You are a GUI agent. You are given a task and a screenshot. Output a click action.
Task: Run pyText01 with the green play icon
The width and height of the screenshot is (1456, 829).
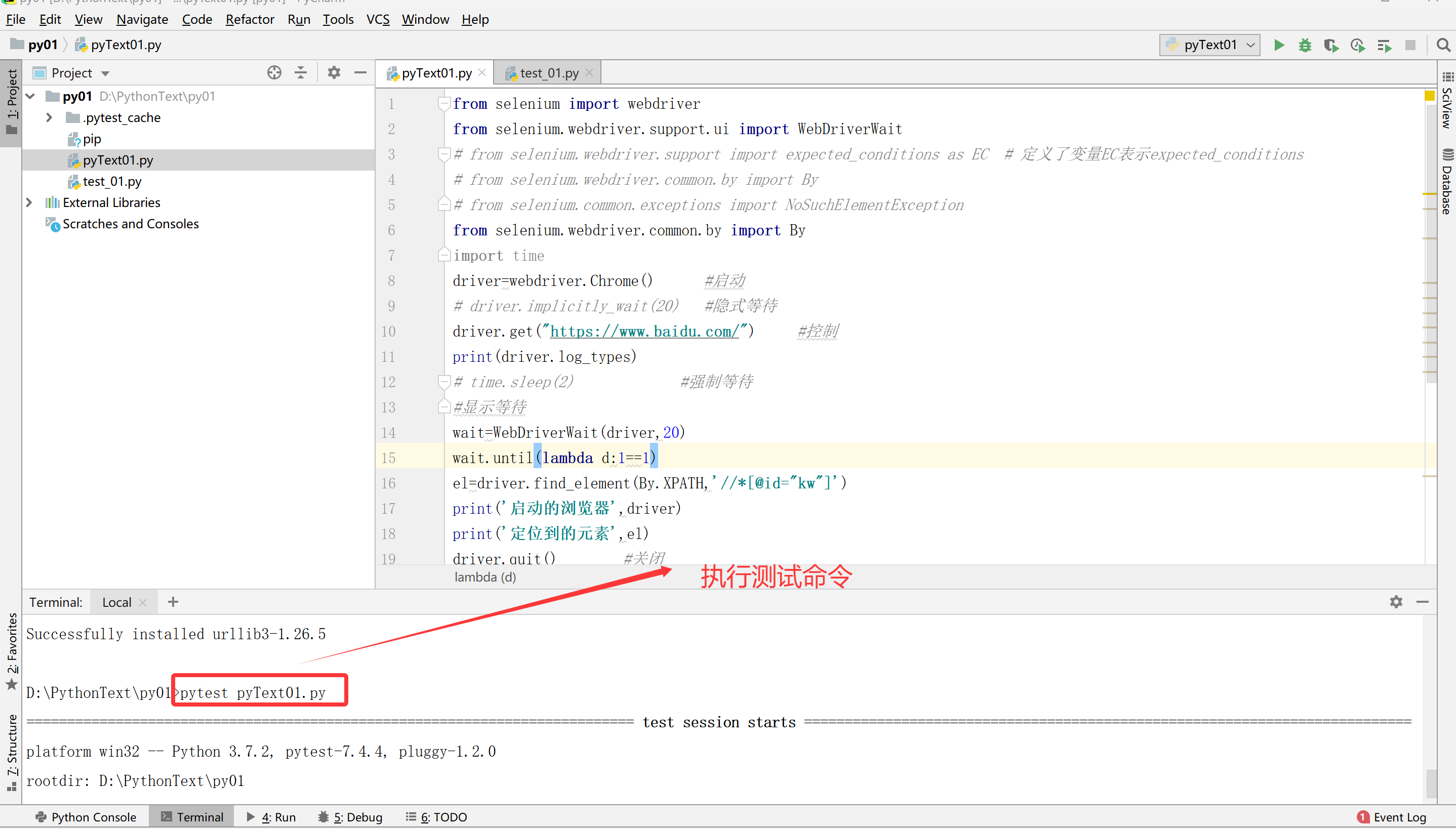coord(1279,45)
